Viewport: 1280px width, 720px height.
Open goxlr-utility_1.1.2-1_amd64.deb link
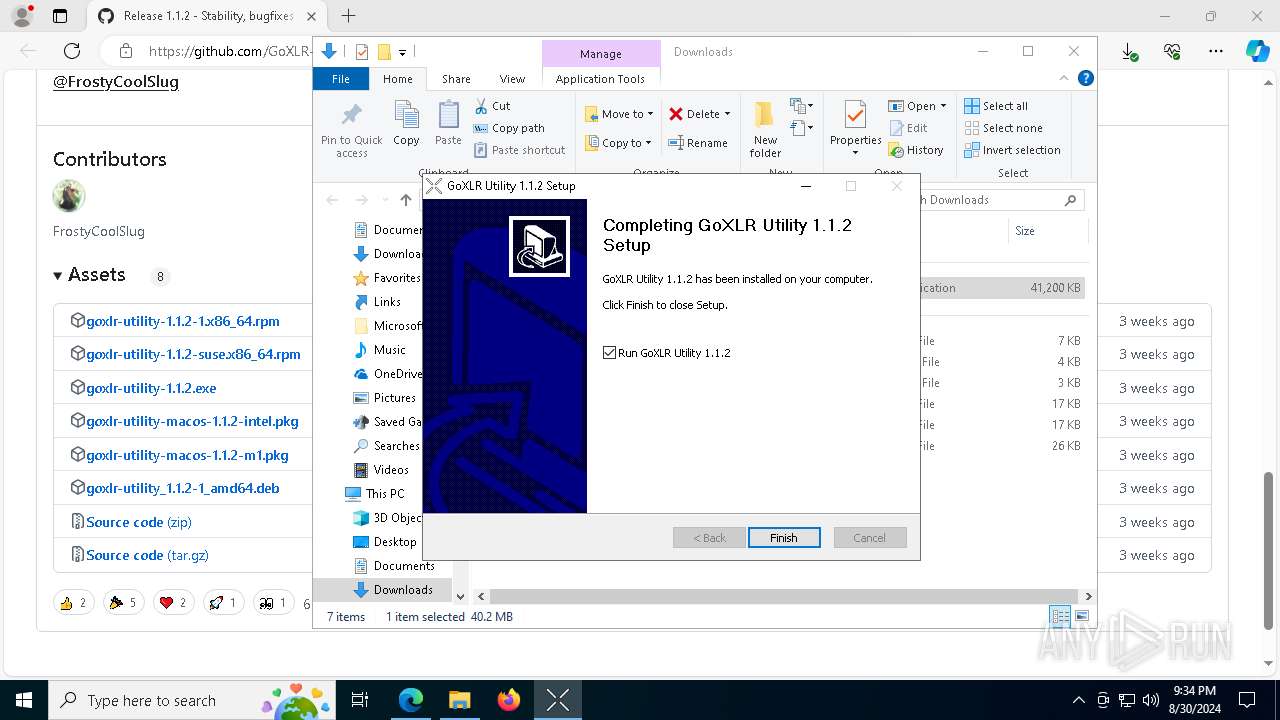(x=183, y=488)
